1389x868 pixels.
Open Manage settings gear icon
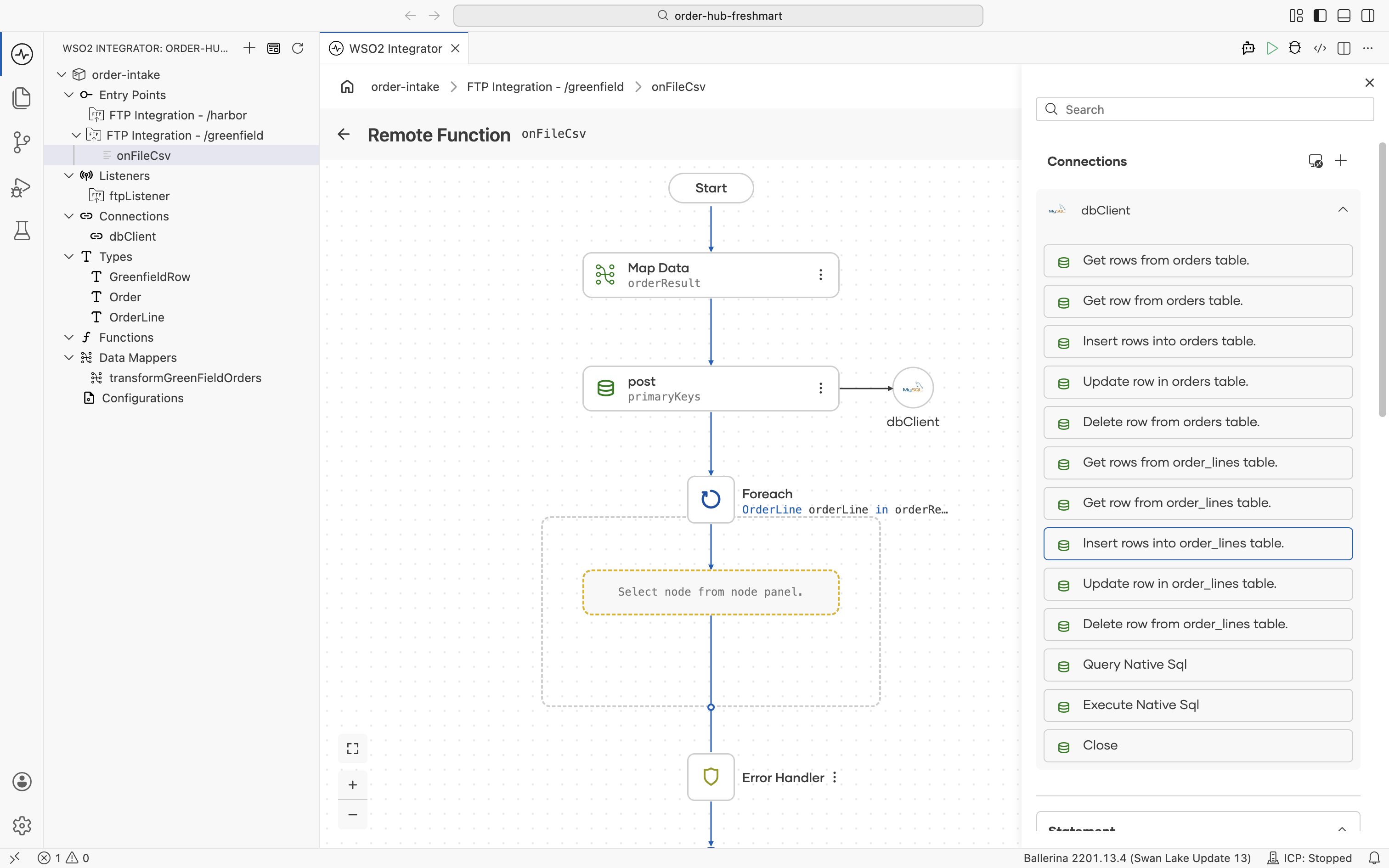(x=22, y=826)
